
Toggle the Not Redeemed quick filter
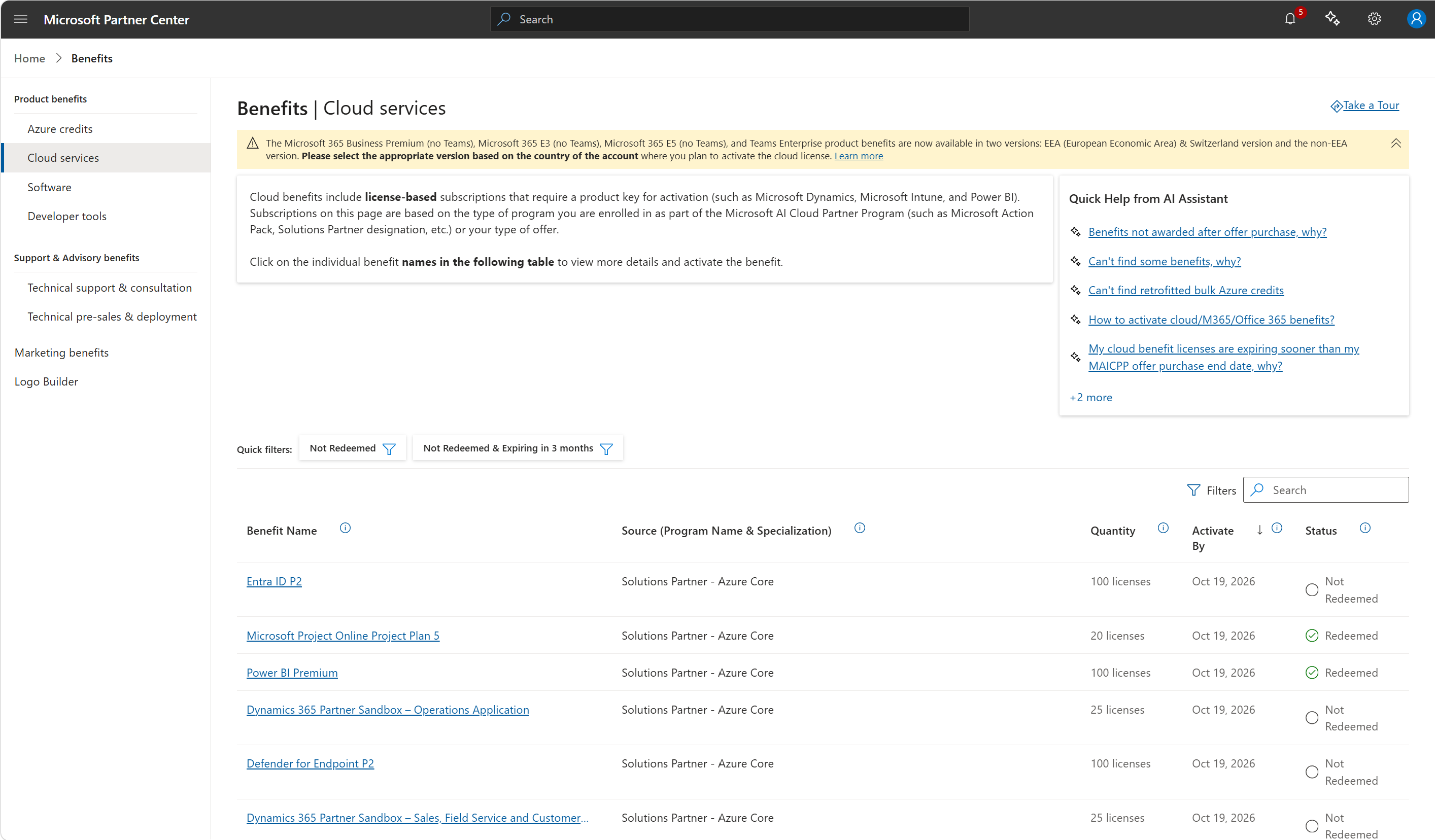(352, 448)
